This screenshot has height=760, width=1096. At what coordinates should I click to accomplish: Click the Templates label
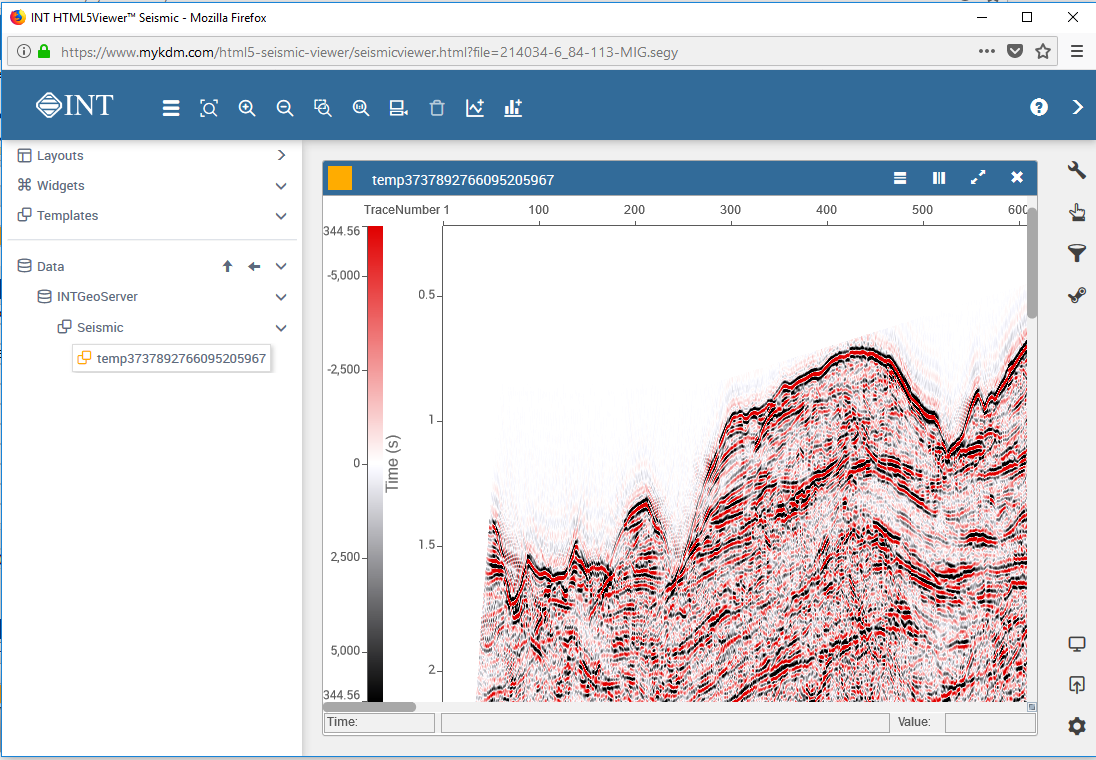point(68,215)
